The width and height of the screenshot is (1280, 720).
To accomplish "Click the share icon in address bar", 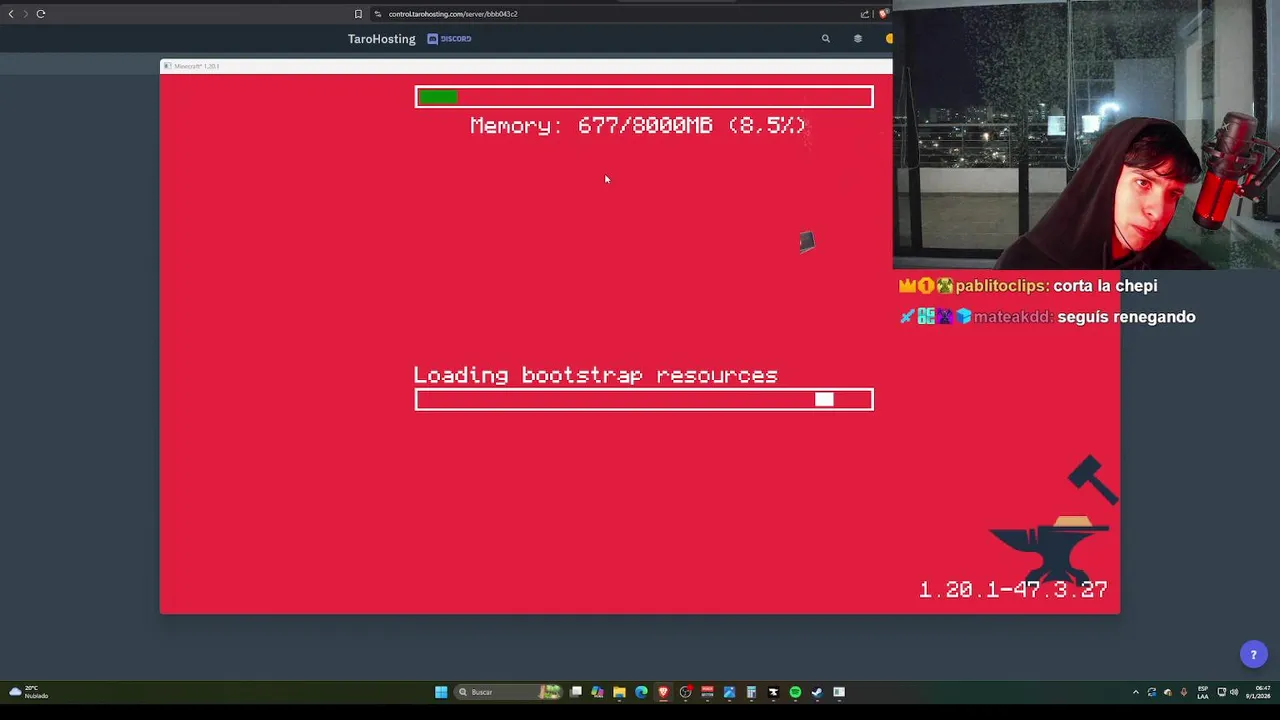I will (865, 14).
